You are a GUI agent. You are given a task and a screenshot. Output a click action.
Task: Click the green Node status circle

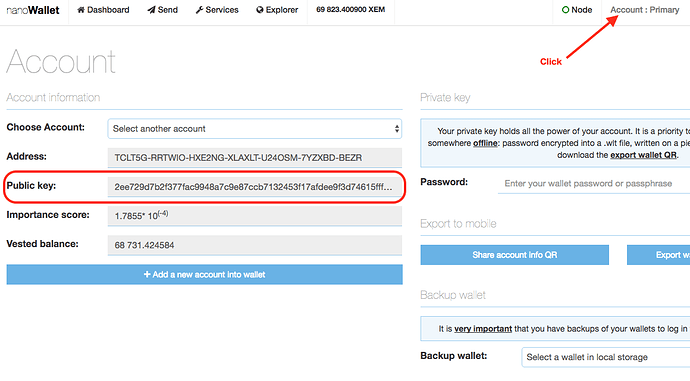click(565, 10)
